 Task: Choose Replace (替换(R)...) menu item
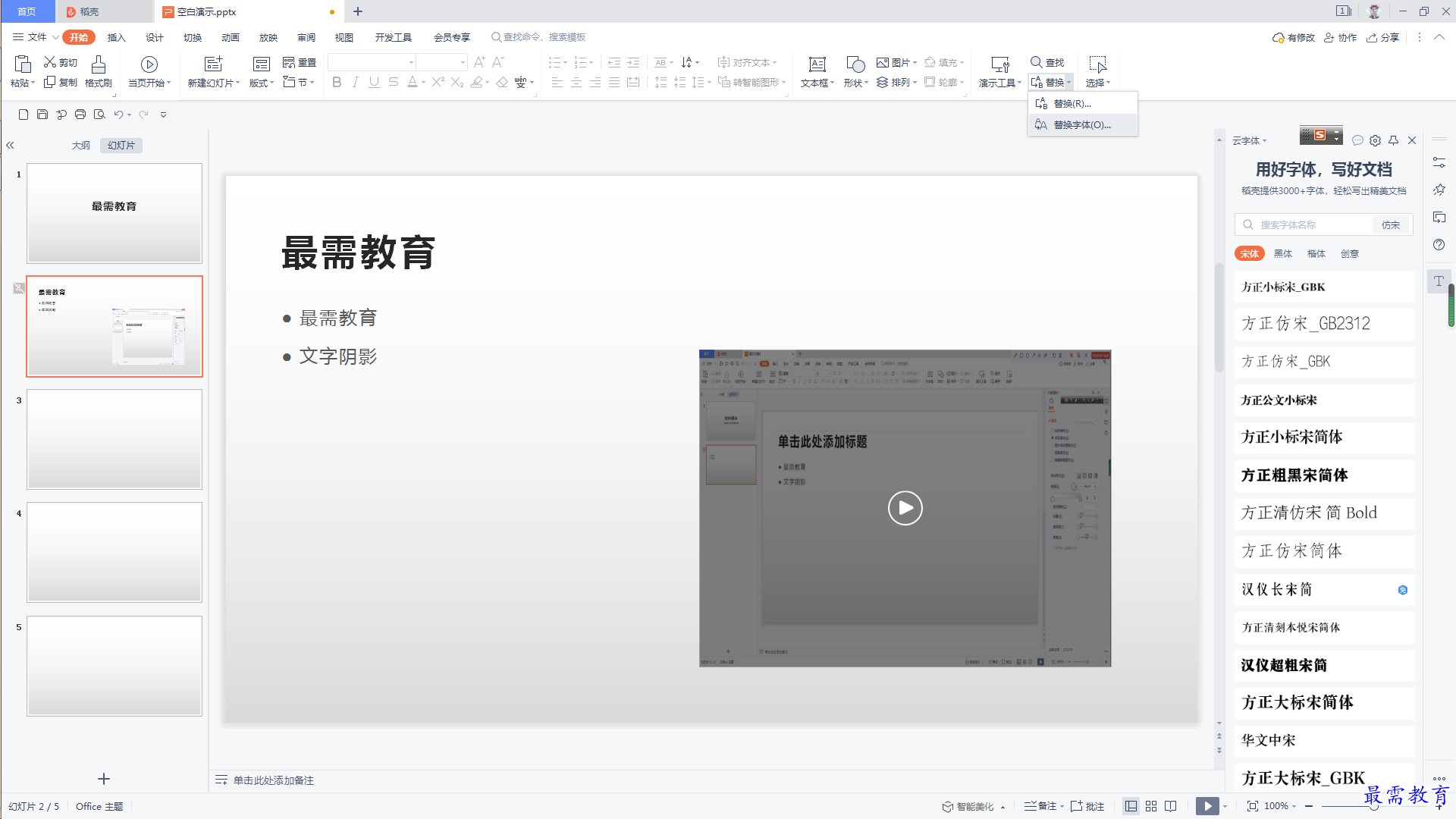pos(1082,104)
